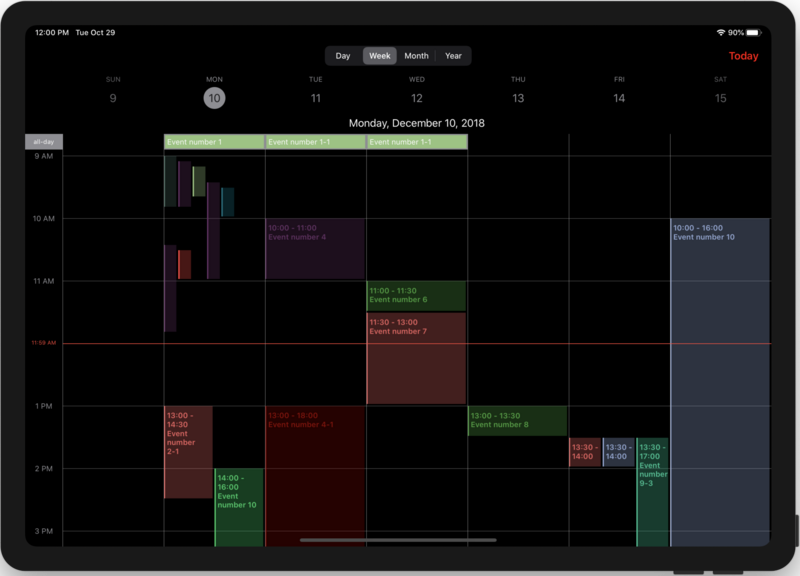
Task: Click the 9 AM time label
Action: pyautogui.click(x=44, y=156)
